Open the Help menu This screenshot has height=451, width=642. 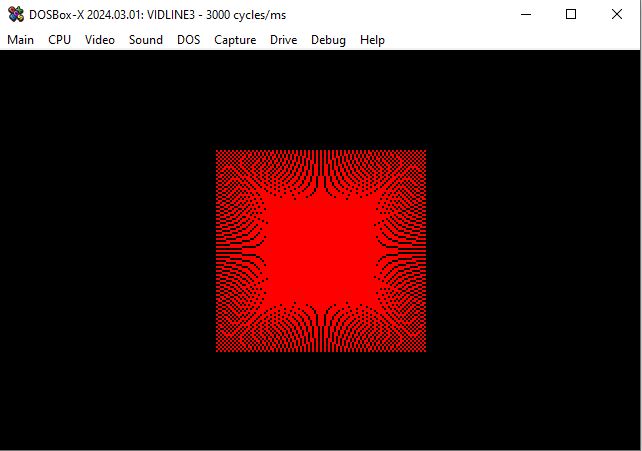[x=372, y=40]
